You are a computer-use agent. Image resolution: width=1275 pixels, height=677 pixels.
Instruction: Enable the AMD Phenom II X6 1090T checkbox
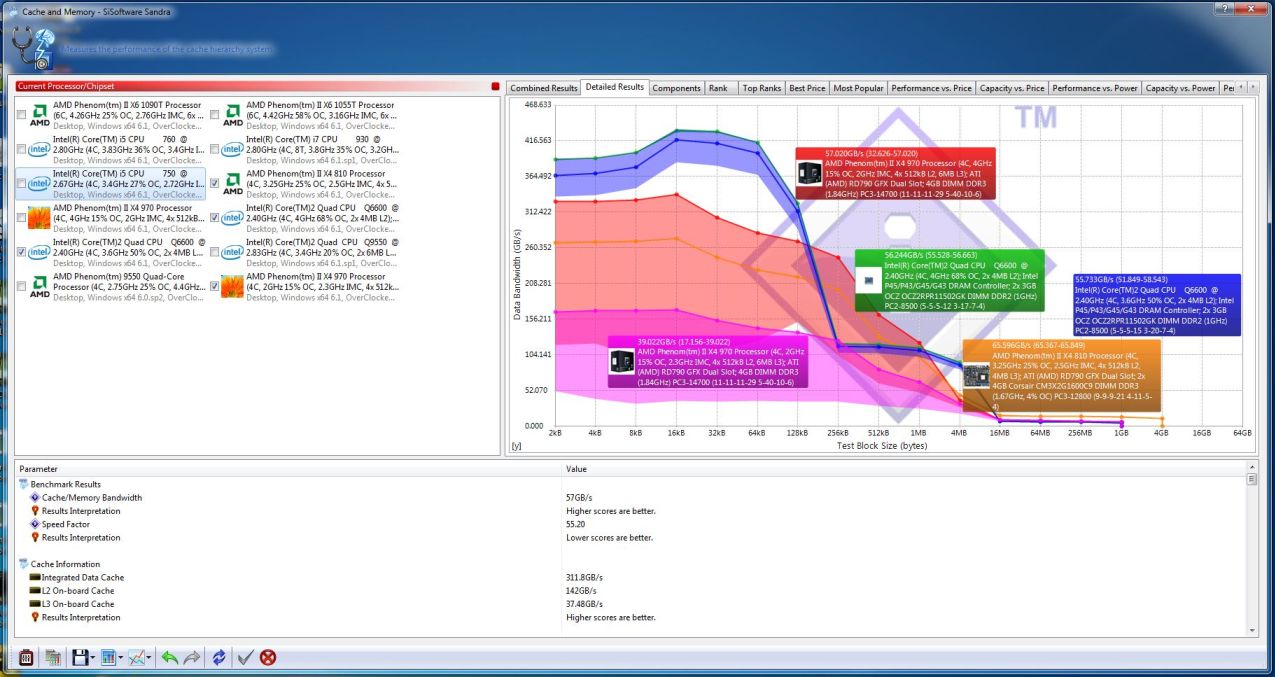22,116
